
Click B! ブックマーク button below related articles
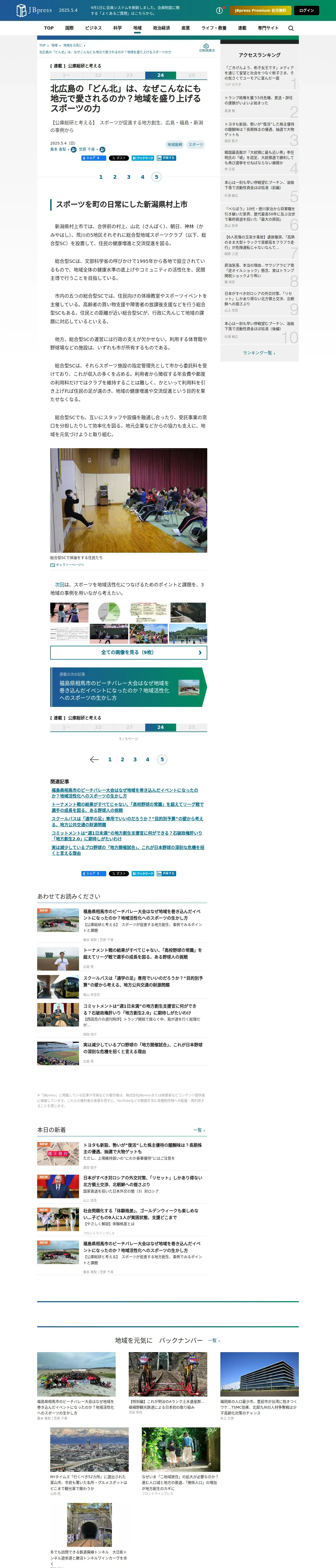pos(143,873)
